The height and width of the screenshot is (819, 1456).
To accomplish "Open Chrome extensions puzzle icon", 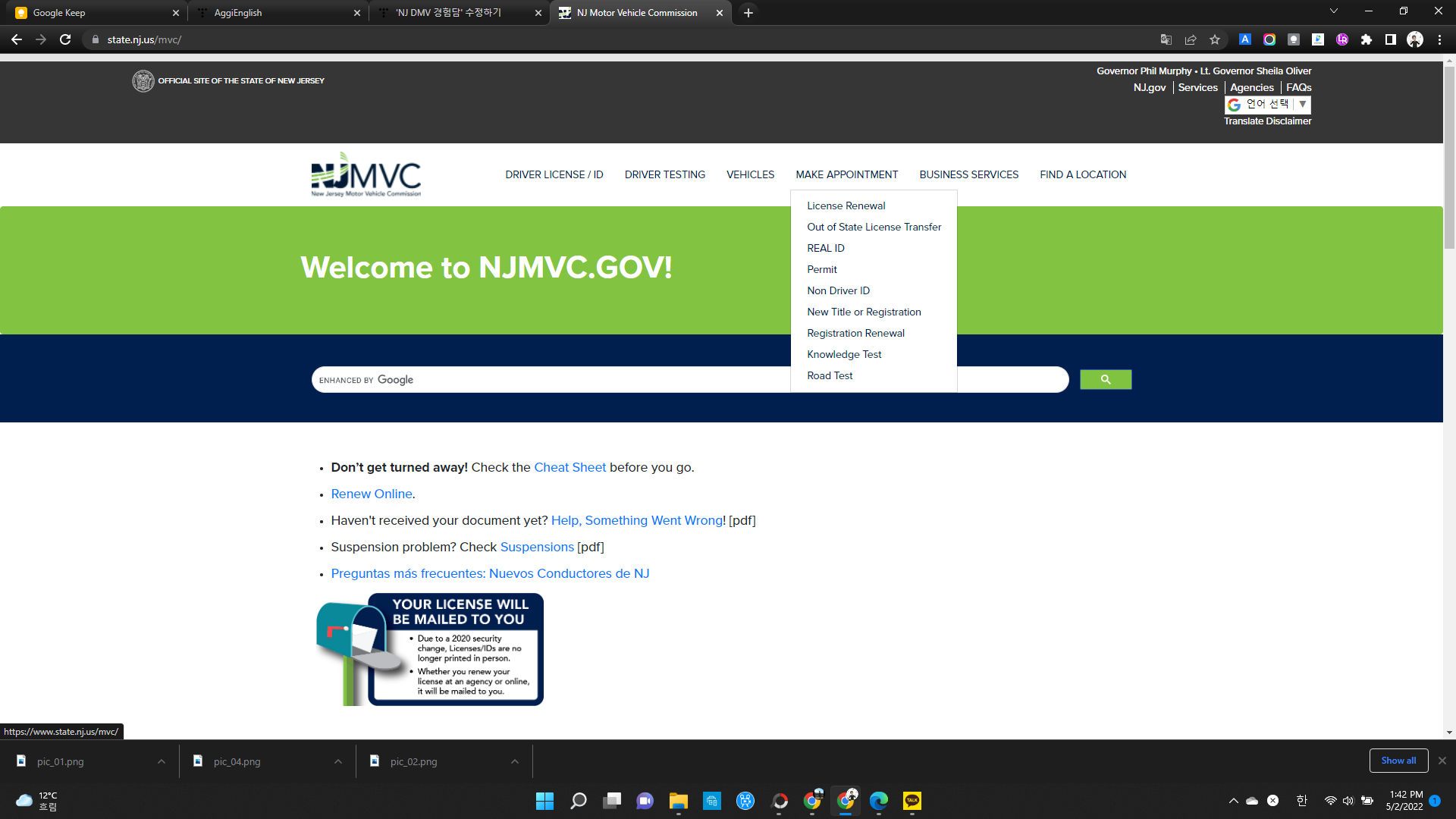I will pos(1367,39).
